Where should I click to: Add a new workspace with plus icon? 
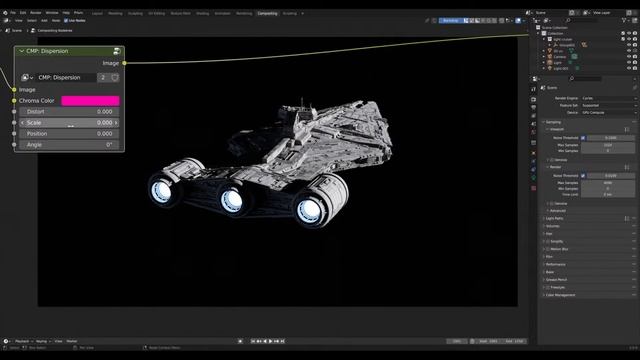point(302,13)
